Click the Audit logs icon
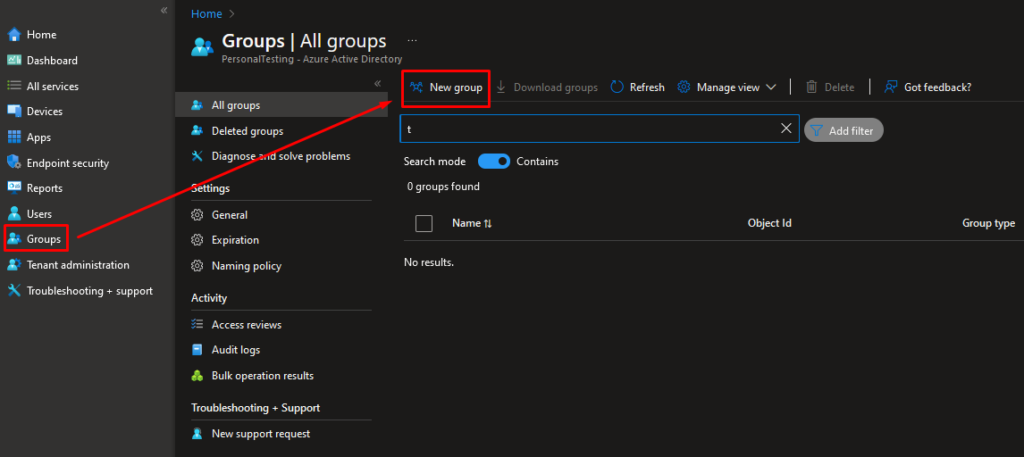The width and height of the screenshot is (1024, 457). tap(197, 350)
